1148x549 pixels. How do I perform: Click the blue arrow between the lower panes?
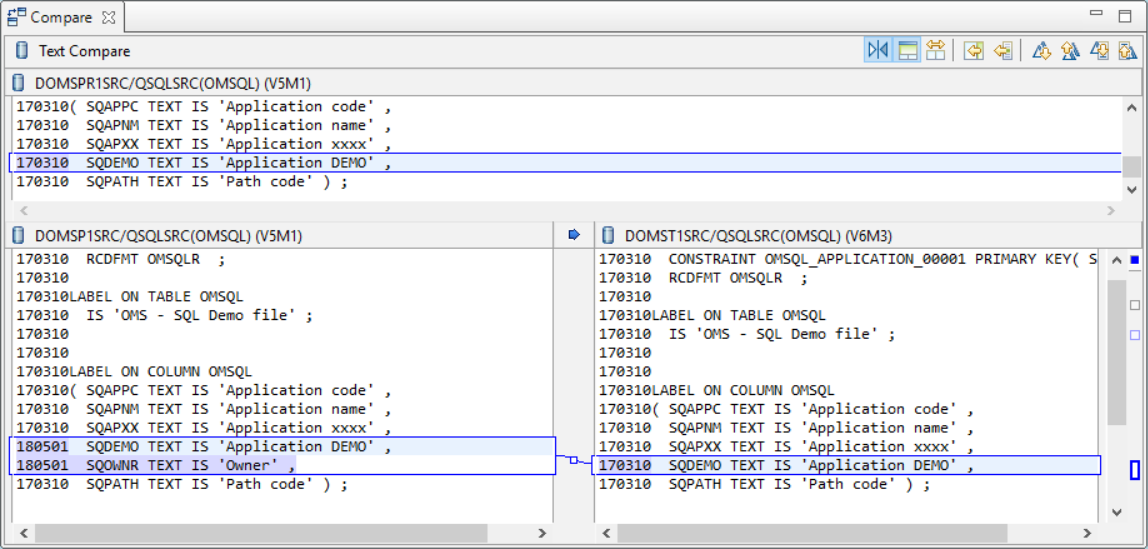click(574, 235)
